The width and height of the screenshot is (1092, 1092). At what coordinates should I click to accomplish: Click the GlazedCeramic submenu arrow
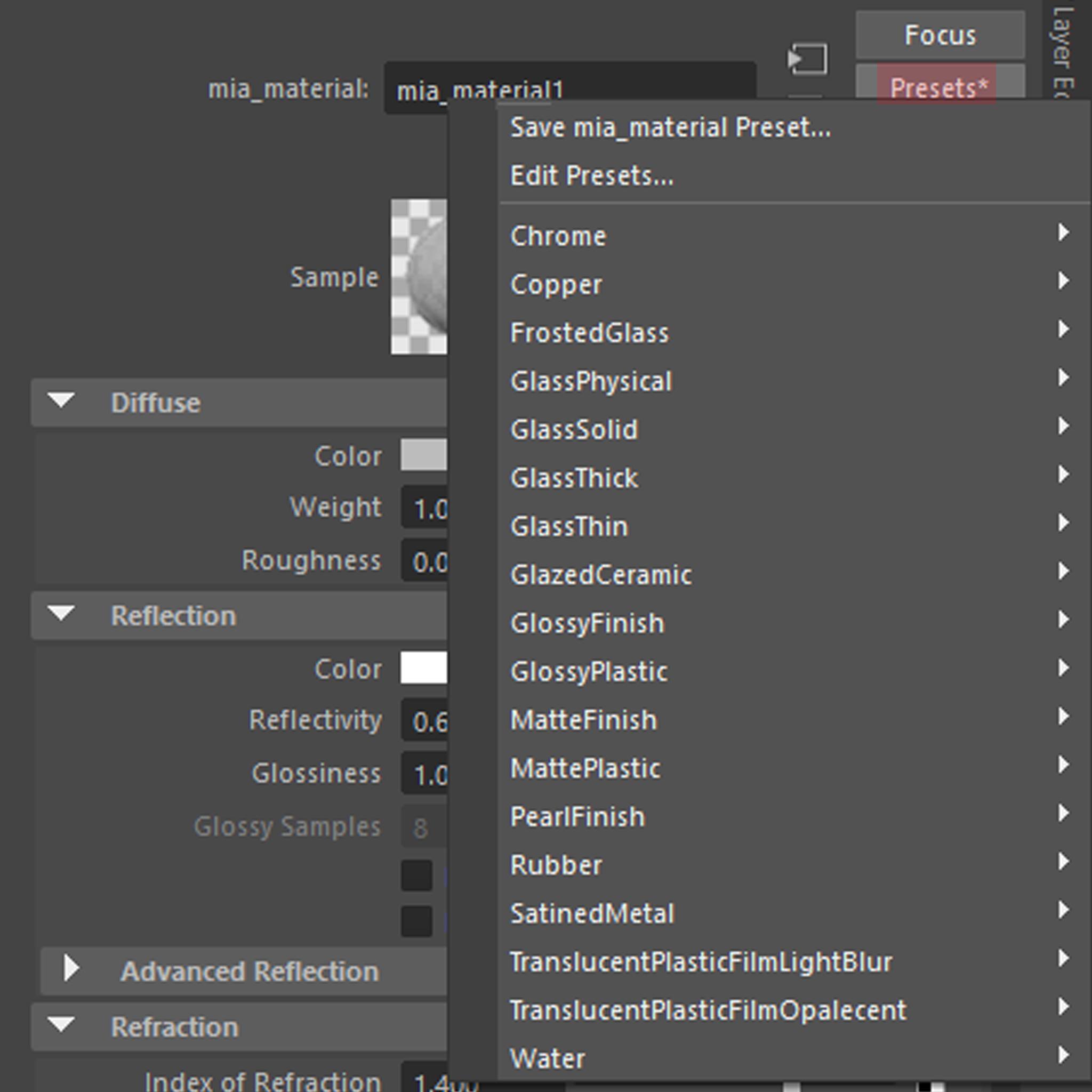(x=1063, y=572)
